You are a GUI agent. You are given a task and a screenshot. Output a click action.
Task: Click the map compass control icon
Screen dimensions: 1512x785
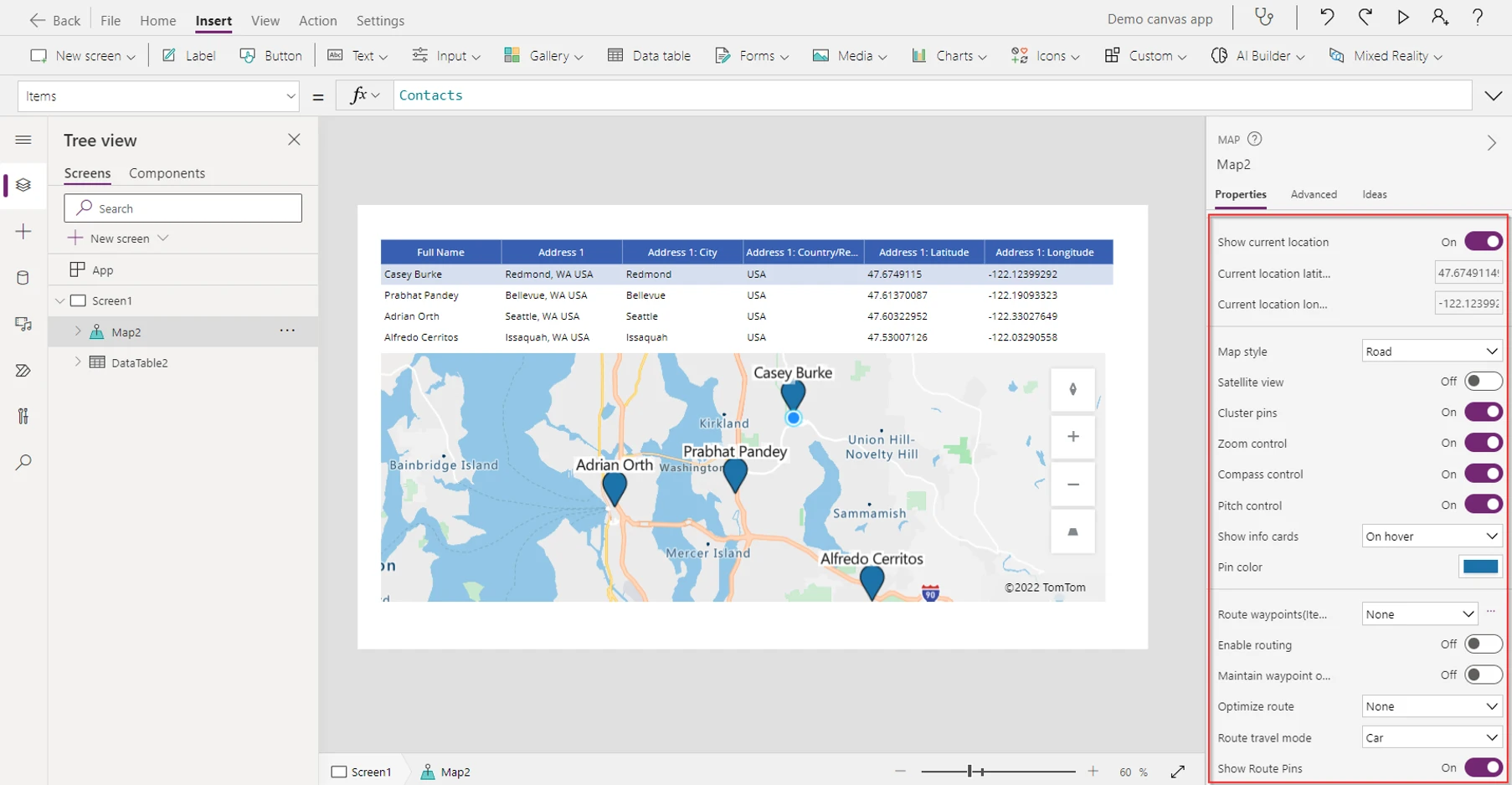[1072, 389]
